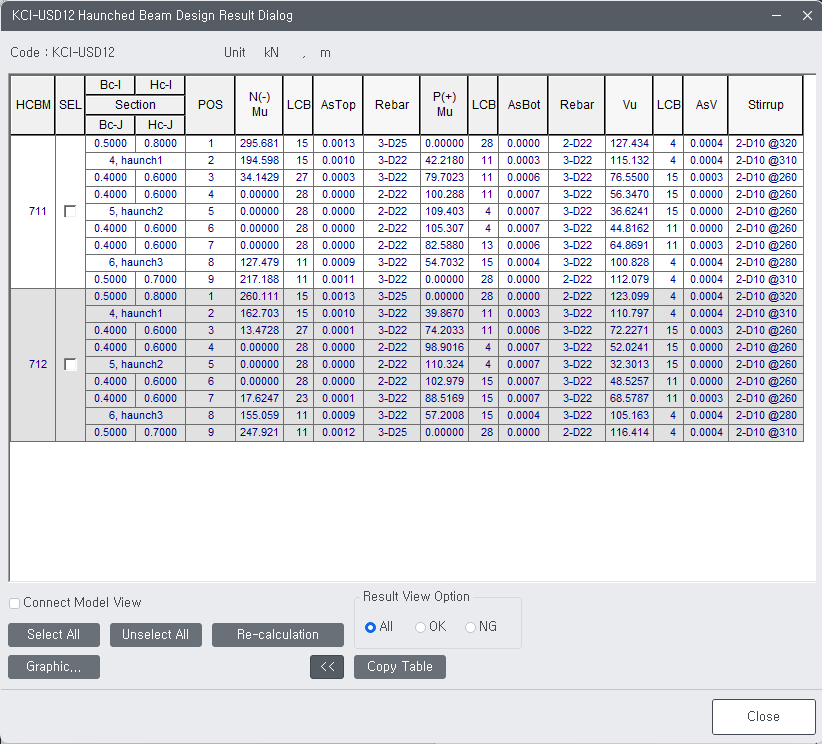This screenshot has height=744, width=822.
Task: Click beam 711 stirrup cell 2-D10 @320
Action: 766,143
